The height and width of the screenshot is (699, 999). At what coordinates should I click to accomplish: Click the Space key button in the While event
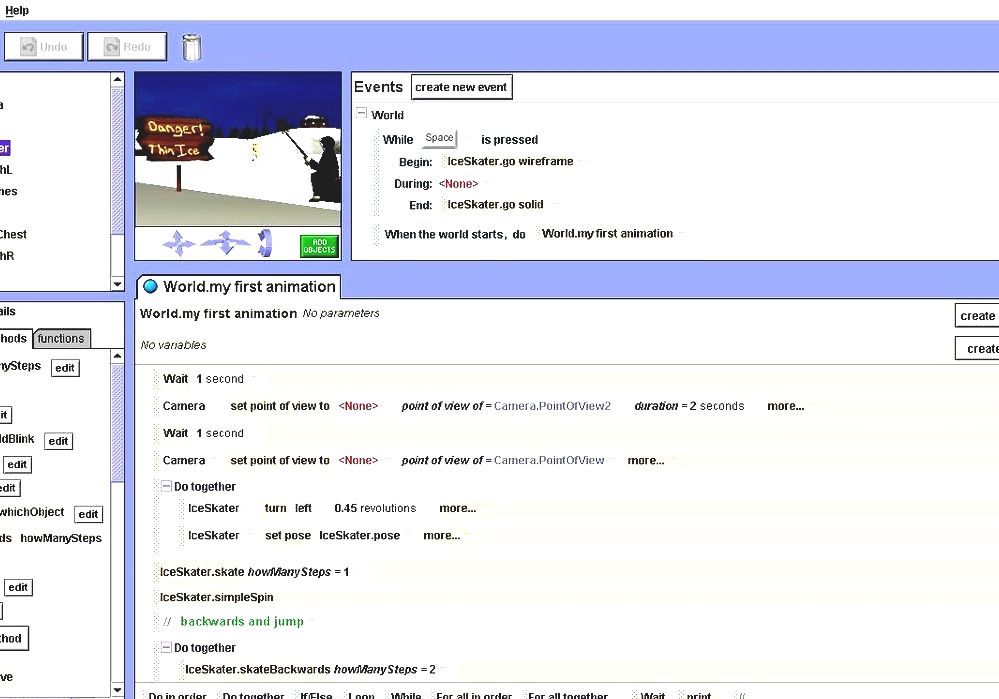(438, 138)
